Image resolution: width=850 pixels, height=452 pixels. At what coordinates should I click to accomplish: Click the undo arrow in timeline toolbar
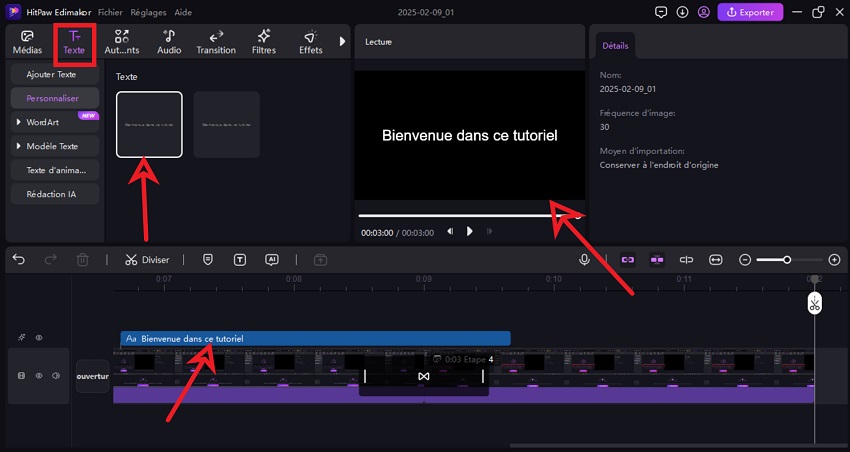point(19,259)
